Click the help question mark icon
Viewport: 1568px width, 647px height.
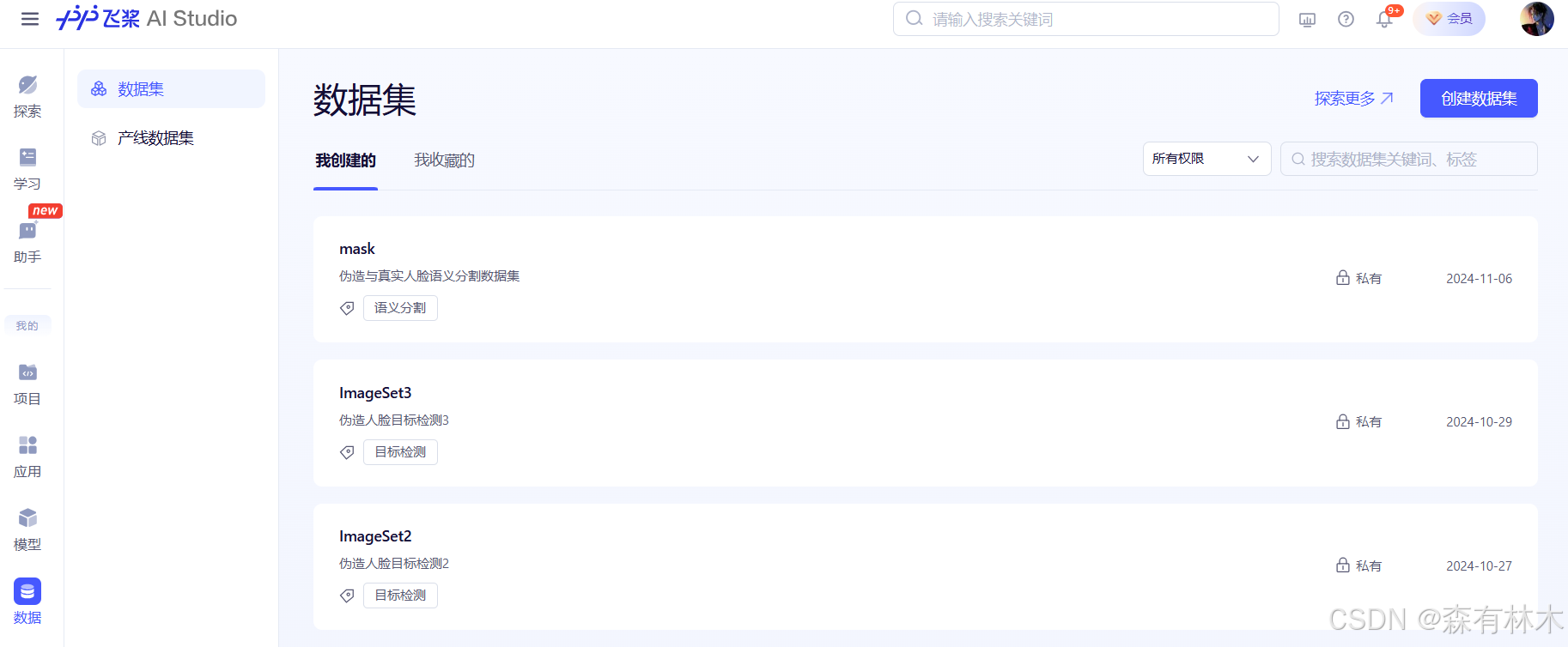pyautogui.click(x=1346, y=19)
